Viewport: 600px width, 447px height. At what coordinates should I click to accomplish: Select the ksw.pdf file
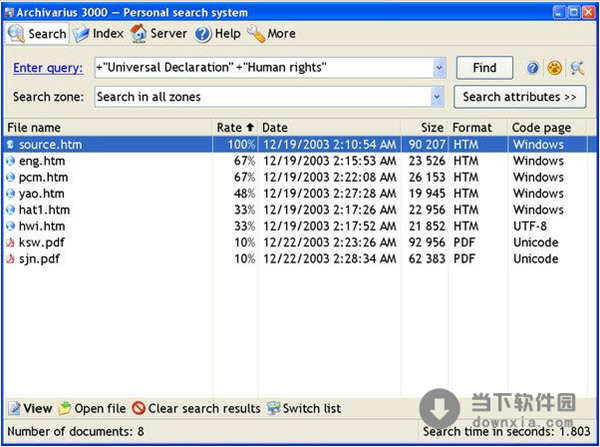tap(42, 243)
